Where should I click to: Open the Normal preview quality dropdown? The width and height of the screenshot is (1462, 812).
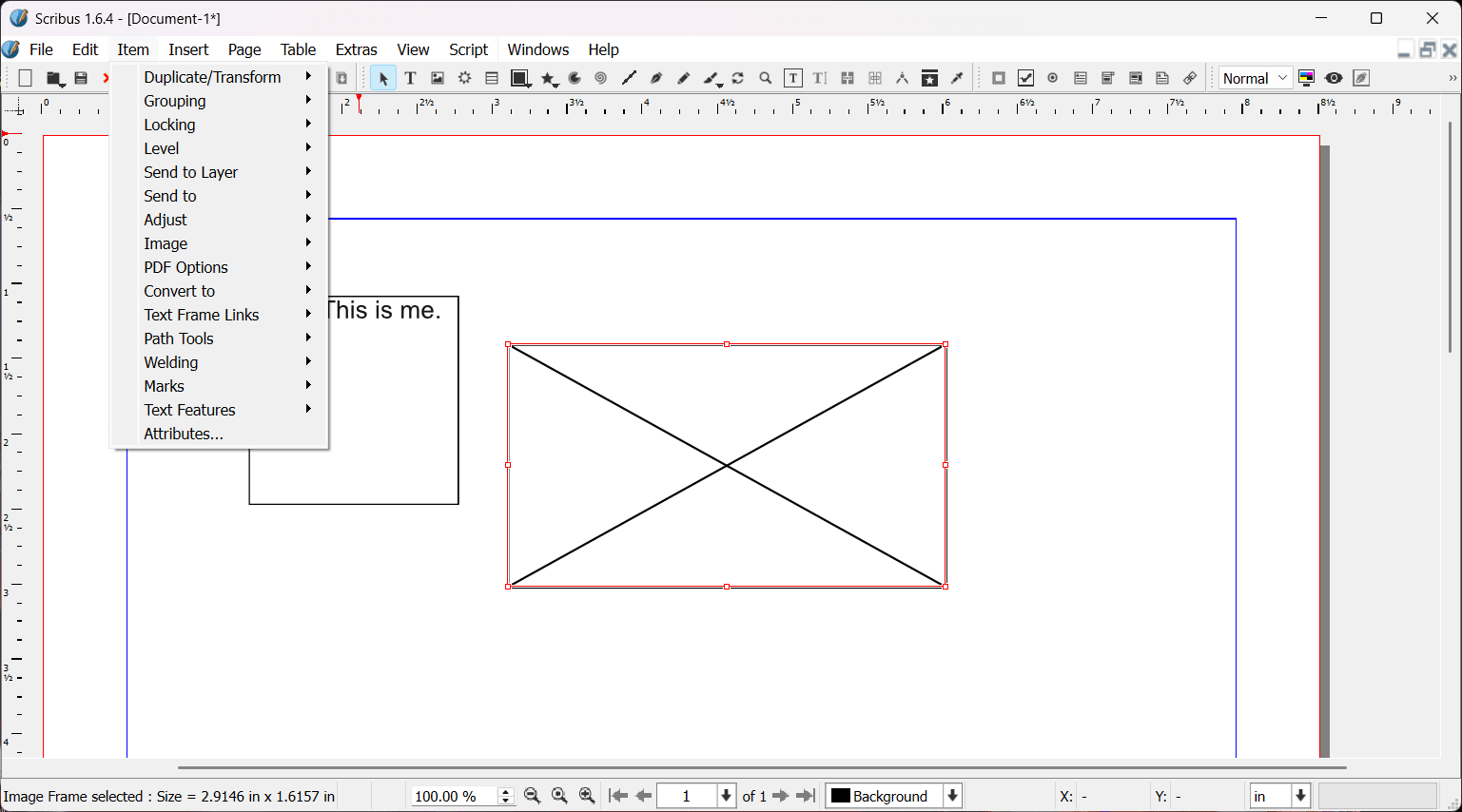pos(1256,79)
